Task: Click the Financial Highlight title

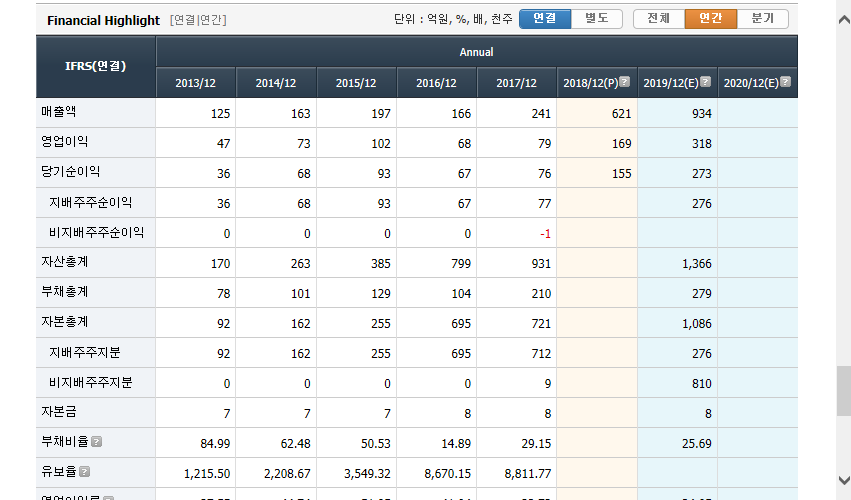Action: click(x=104, y=21)
